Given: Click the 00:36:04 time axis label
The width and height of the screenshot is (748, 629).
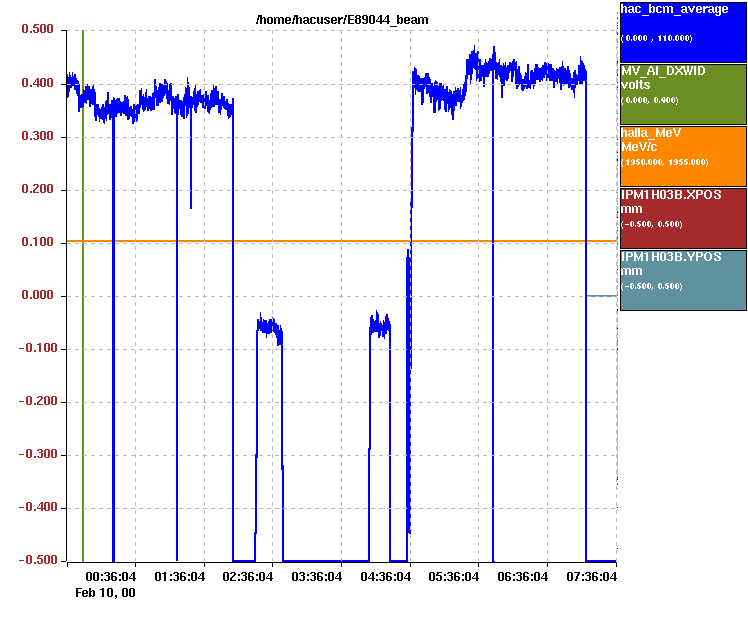Looking at the screenshot, I should point(111,576).
